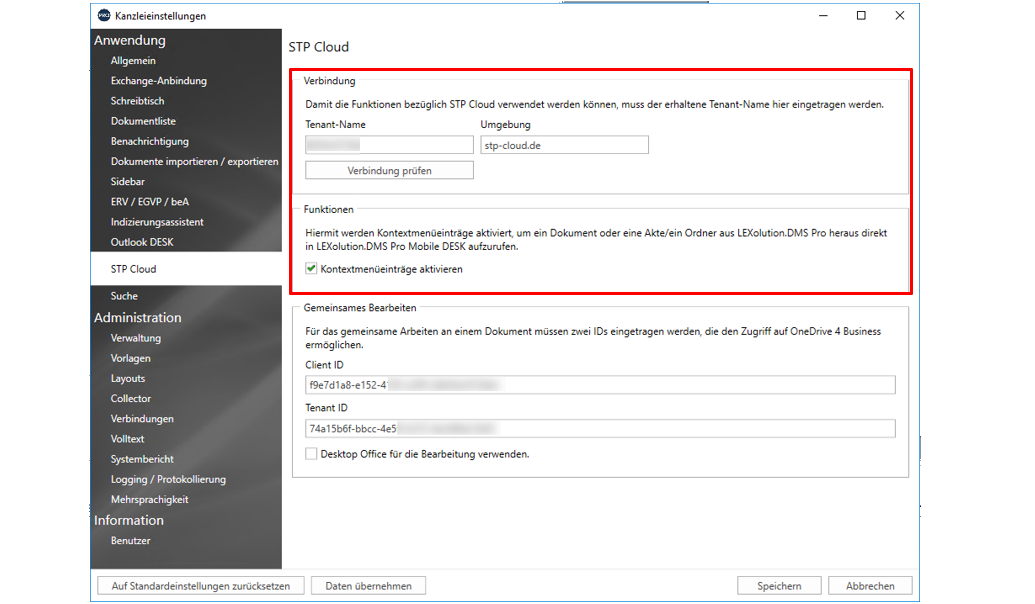Select the STP Cloud sidebar entry
The width and height of the screenshot is (1035, 604).
pos(186,269)
